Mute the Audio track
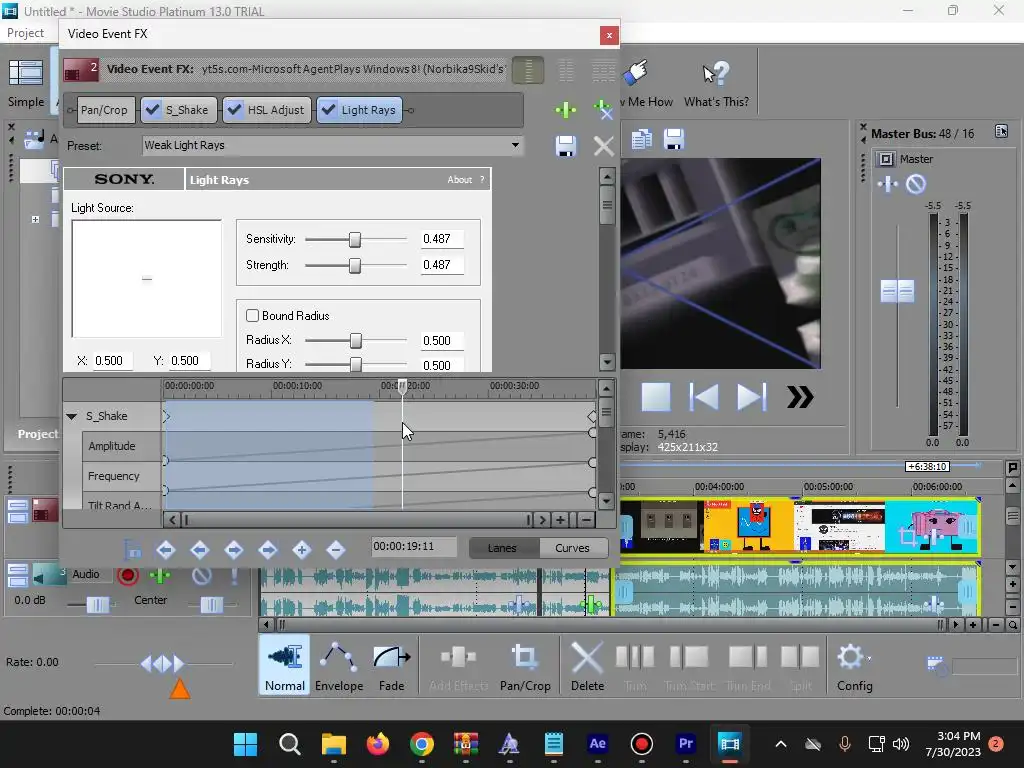1024x768 pixels. coord(202,575)
